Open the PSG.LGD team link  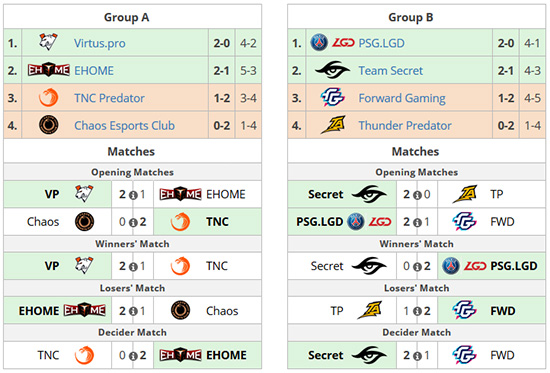(x=381, y=43)
